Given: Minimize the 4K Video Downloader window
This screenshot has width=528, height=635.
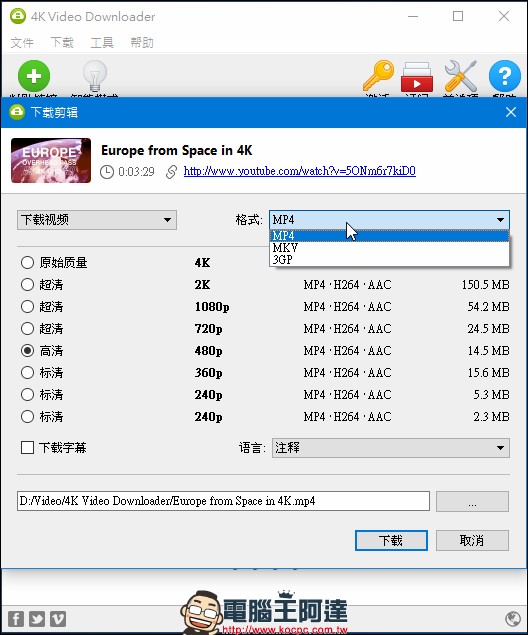Looking at the screenshot, I should 413,16.
